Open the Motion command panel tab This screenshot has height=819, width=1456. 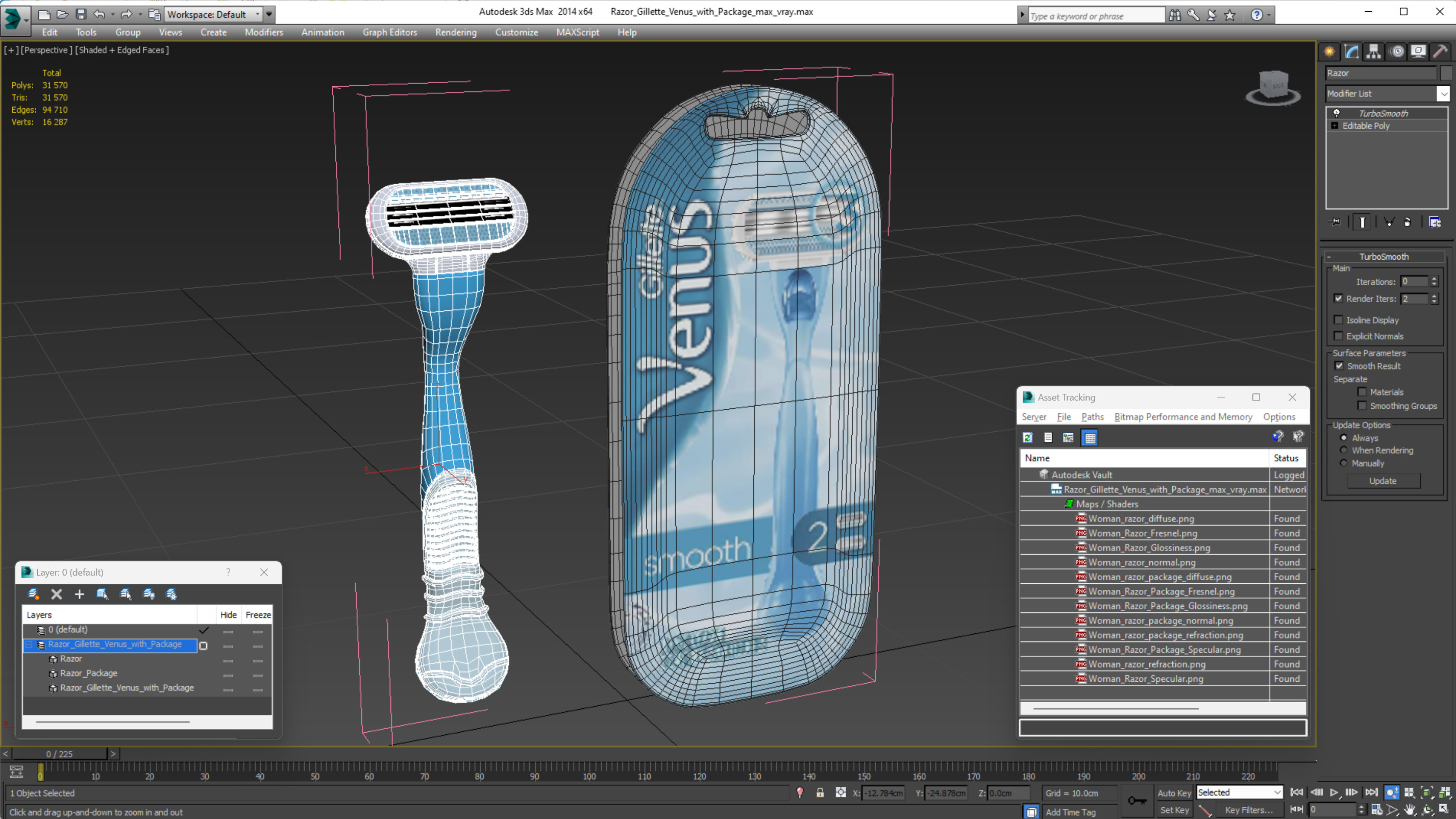pyautogui.click(x=1397, y=52)
